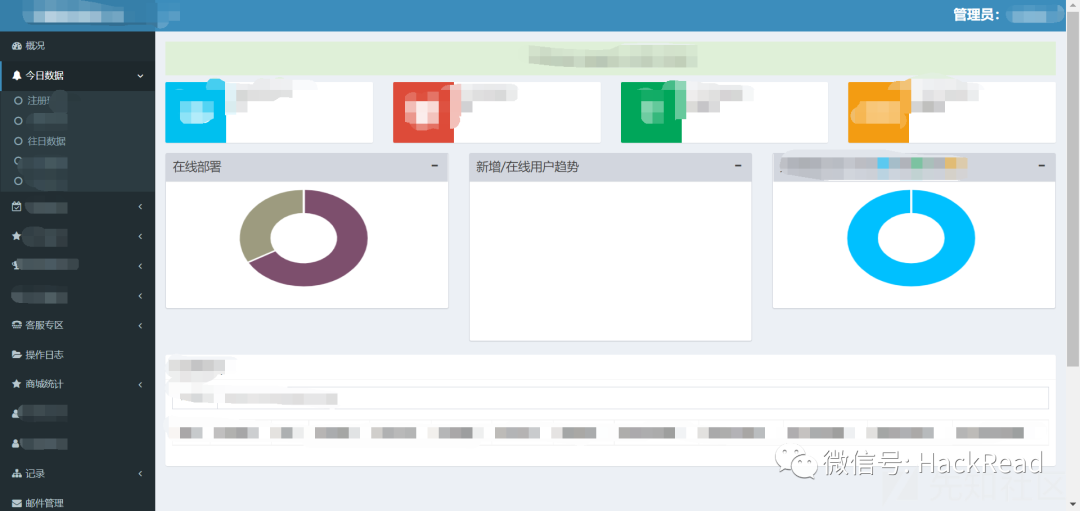This screenshot has width=1080, height=511.
Task: Expand the 记录 menu arrow
Action: point(140,474)
